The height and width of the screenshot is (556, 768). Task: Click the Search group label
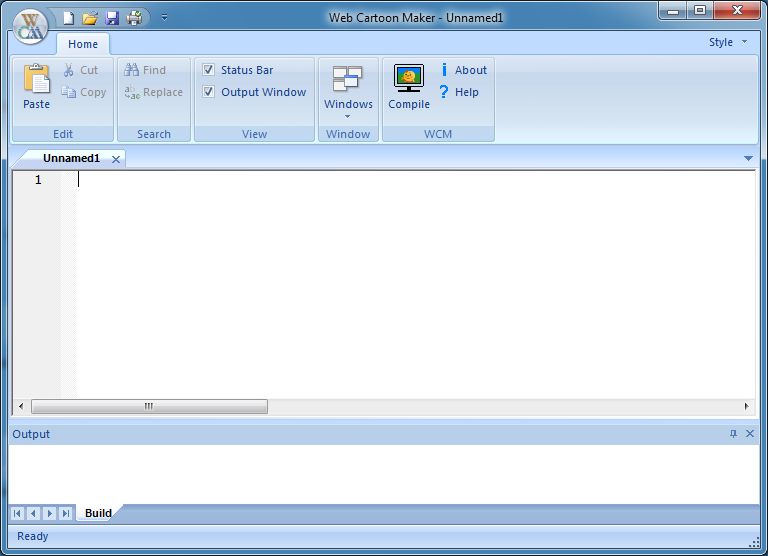pos(154,134)
